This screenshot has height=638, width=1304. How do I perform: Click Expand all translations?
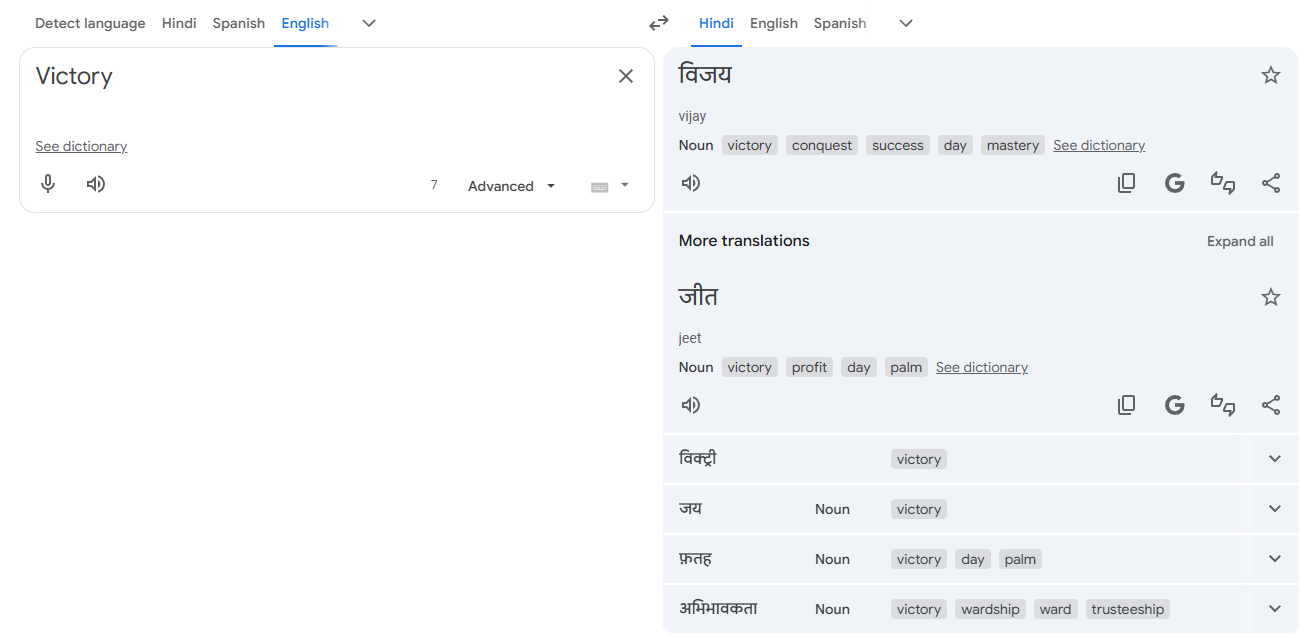(1240, 241)
